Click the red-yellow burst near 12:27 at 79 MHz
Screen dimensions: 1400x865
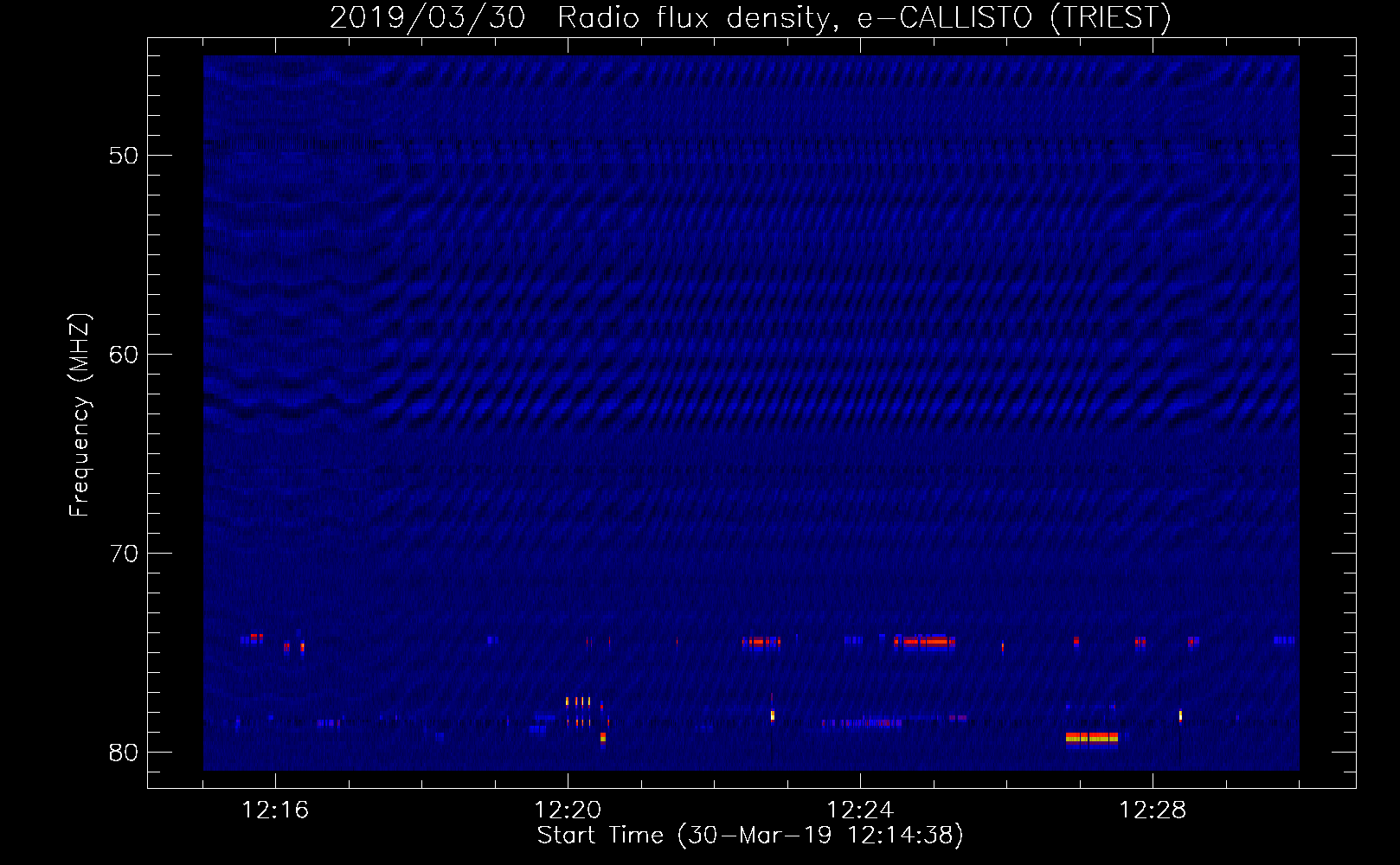click(x=1092, y=738)
